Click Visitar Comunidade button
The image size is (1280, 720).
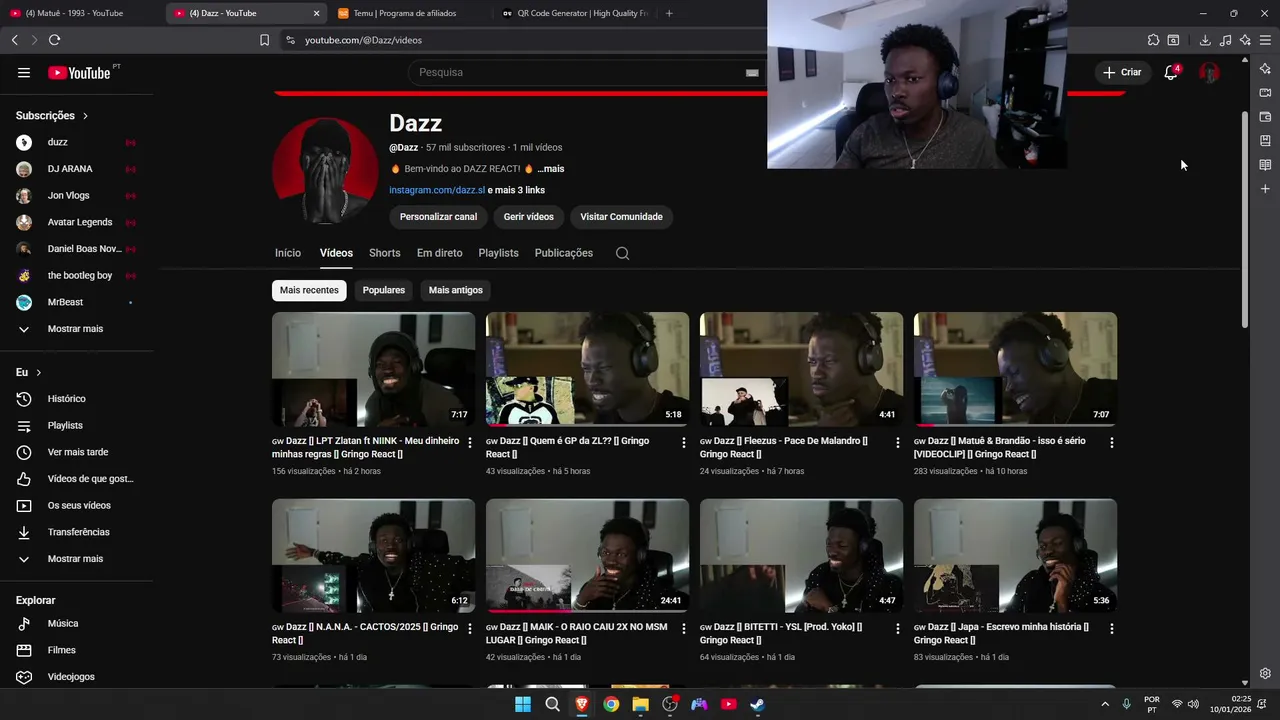[621, 217]
